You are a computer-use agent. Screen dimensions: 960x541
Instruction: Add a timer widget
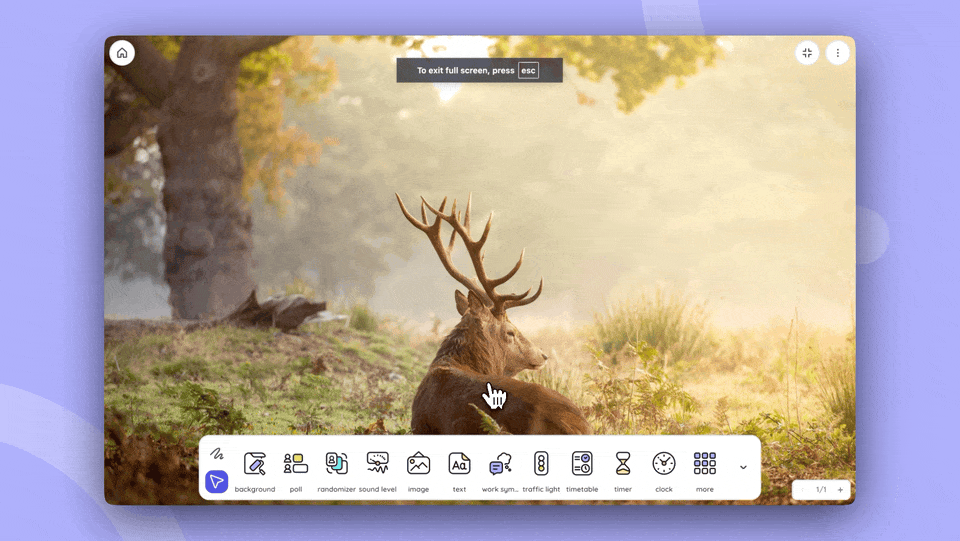tap(623, 471)
